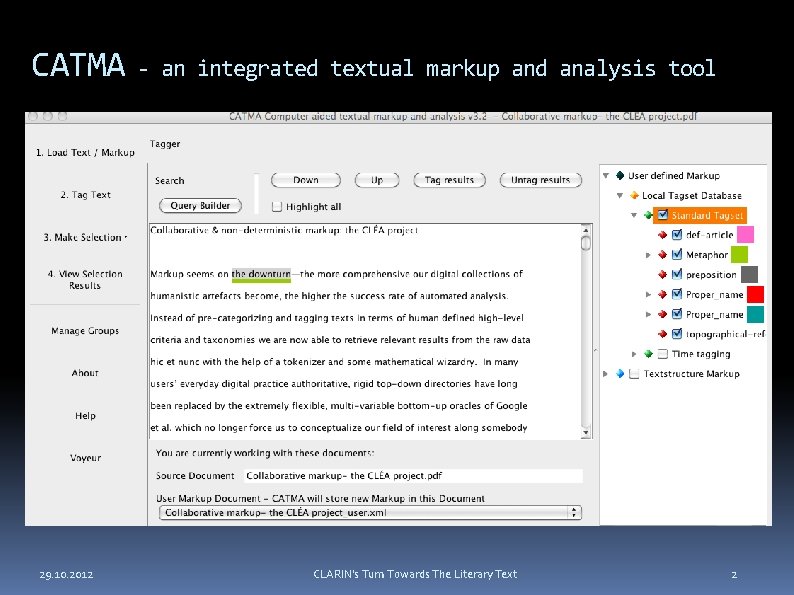Expand the Metaphor tag node

point(648,255)
